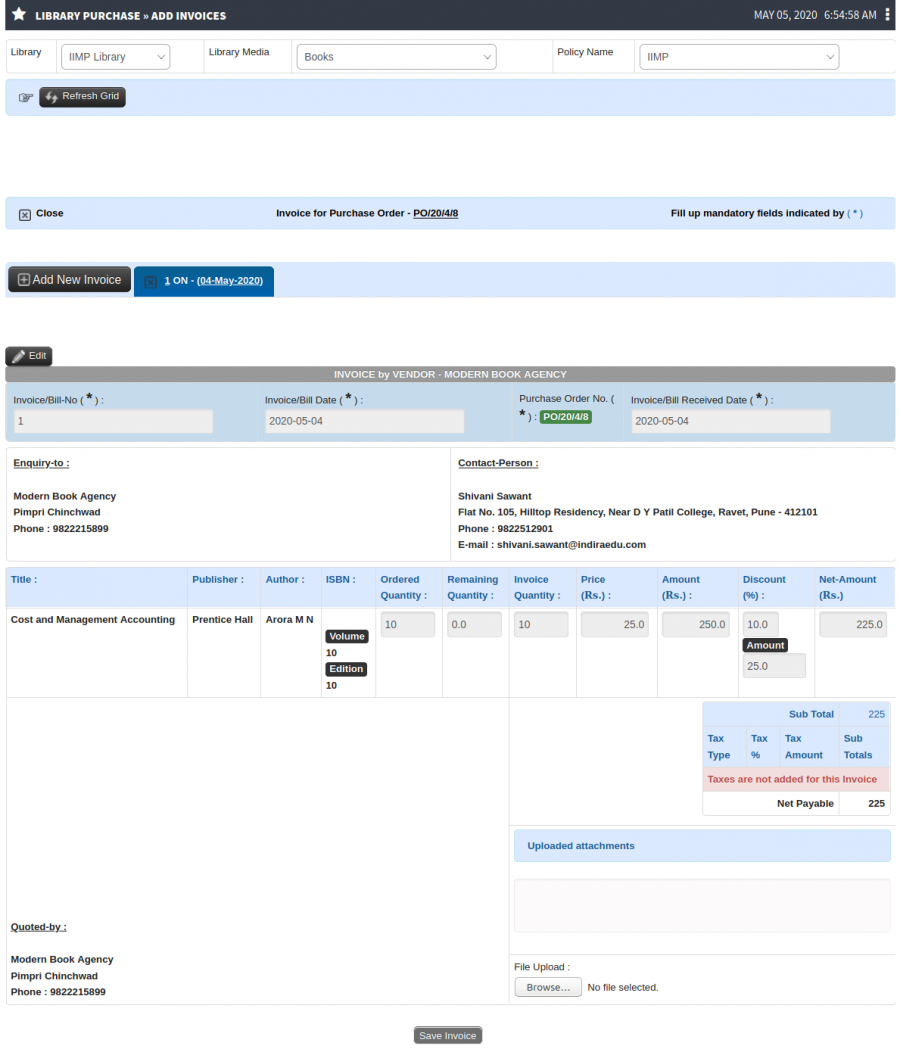Screen dimensions: 900x1052
Task: Click the Close X icon of invoice panel
Action: (25, 215)
